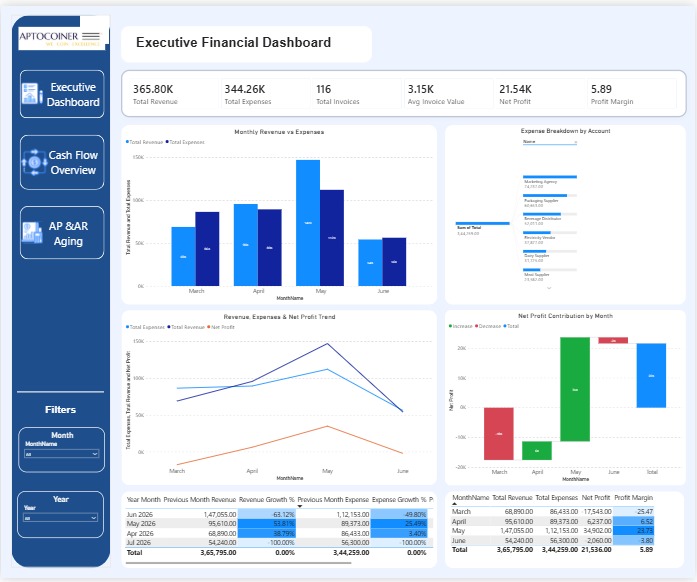Click May profit margin cell 23.73
Image resolution: width=697 pixels, height=582 pixels.
633,531
